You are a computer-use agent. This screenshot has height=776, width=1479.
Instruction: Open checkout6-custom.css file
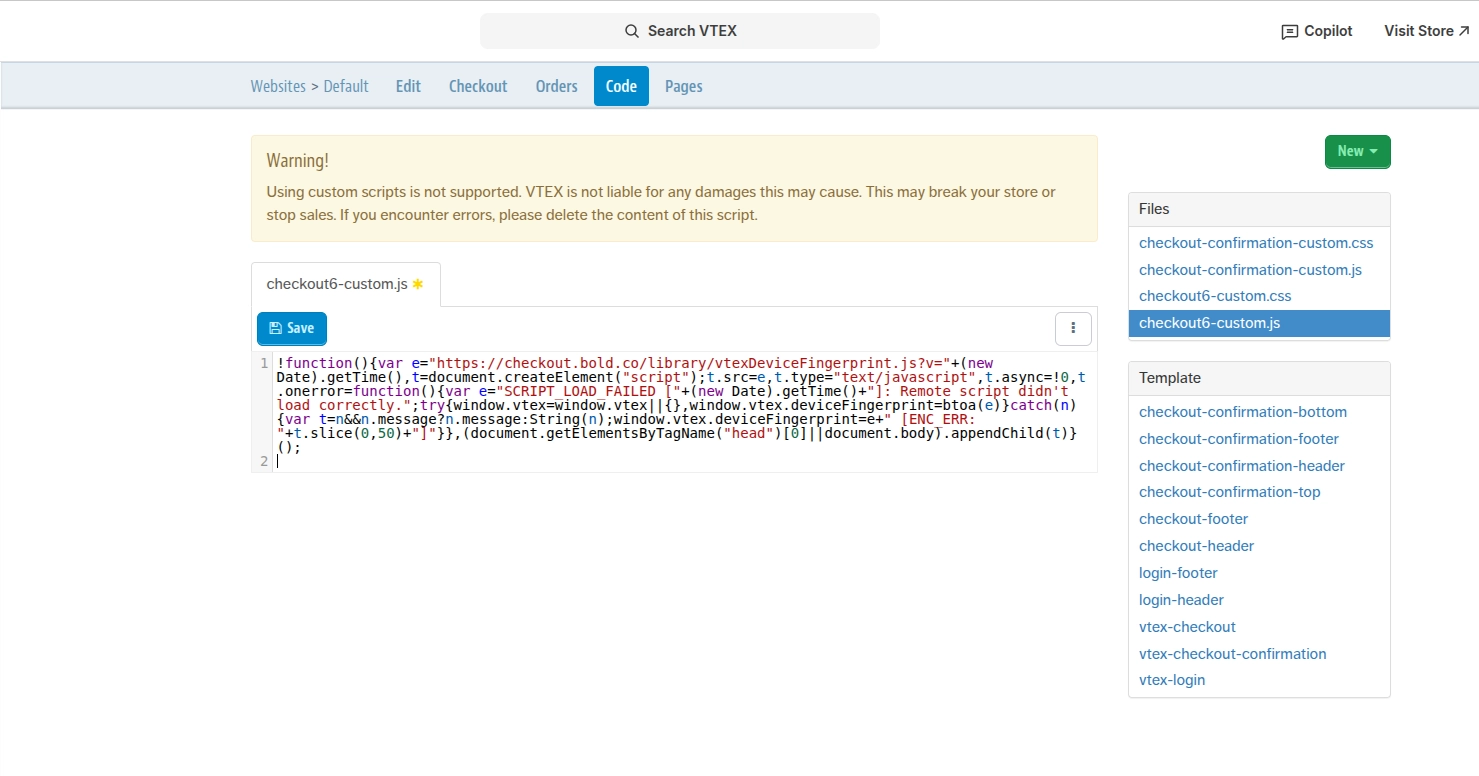[x=1215, y=296]
